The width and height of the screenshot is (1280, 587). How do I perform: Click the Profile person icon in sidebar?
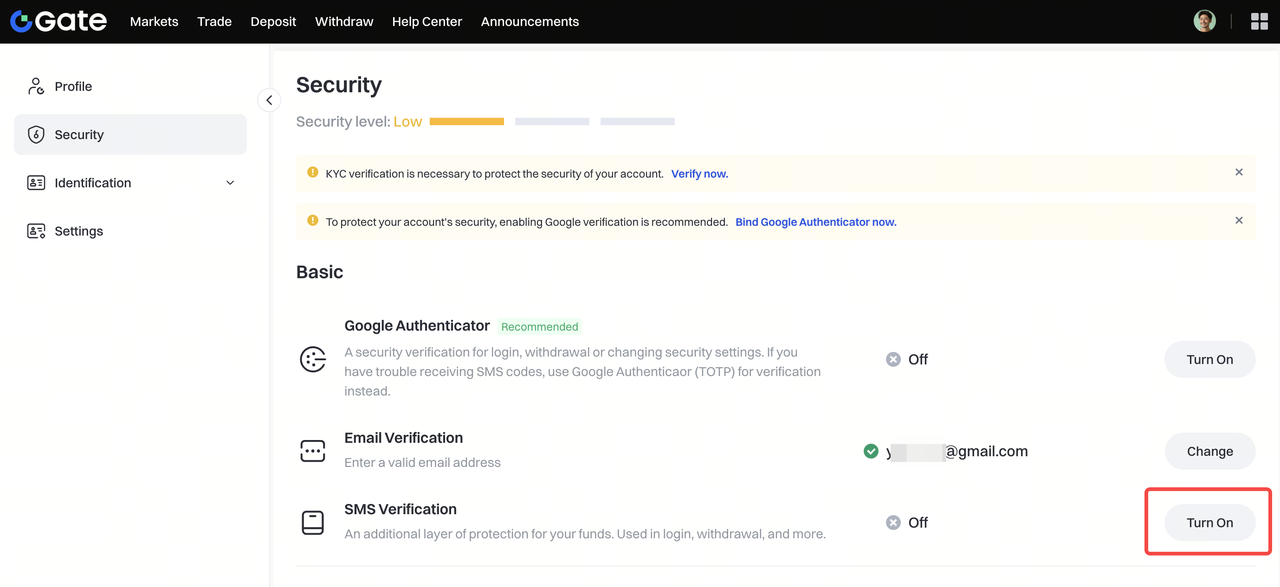coord(36,86)
